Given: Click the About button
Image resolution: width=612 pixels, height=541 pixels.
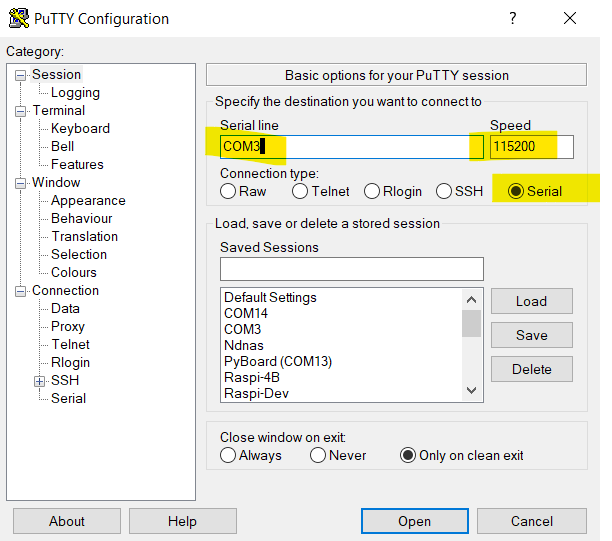Looking at the screenshot, I should pyautogui.click(x=67, y=521).
